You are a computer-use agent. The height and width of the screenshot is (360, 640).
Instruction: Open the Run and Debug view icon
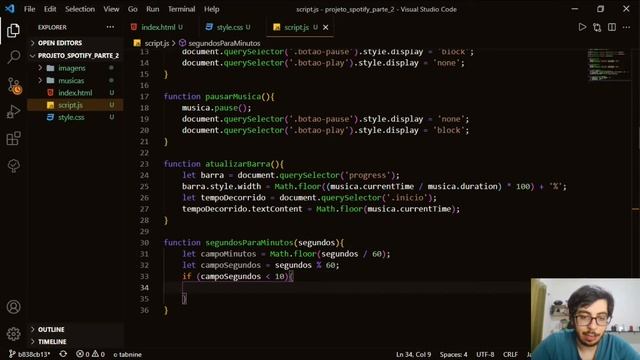tap(13, 111)
